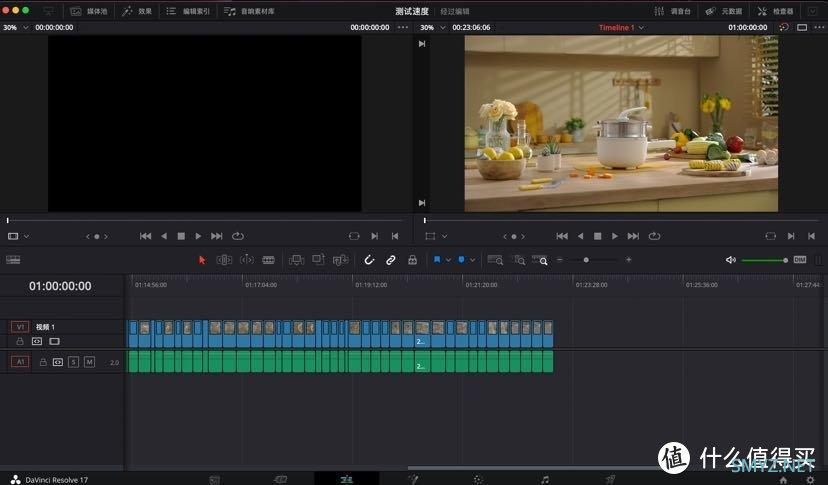Adjust the green volume slider
Viewport: 828px width, 485px height.
click(765, 260)
